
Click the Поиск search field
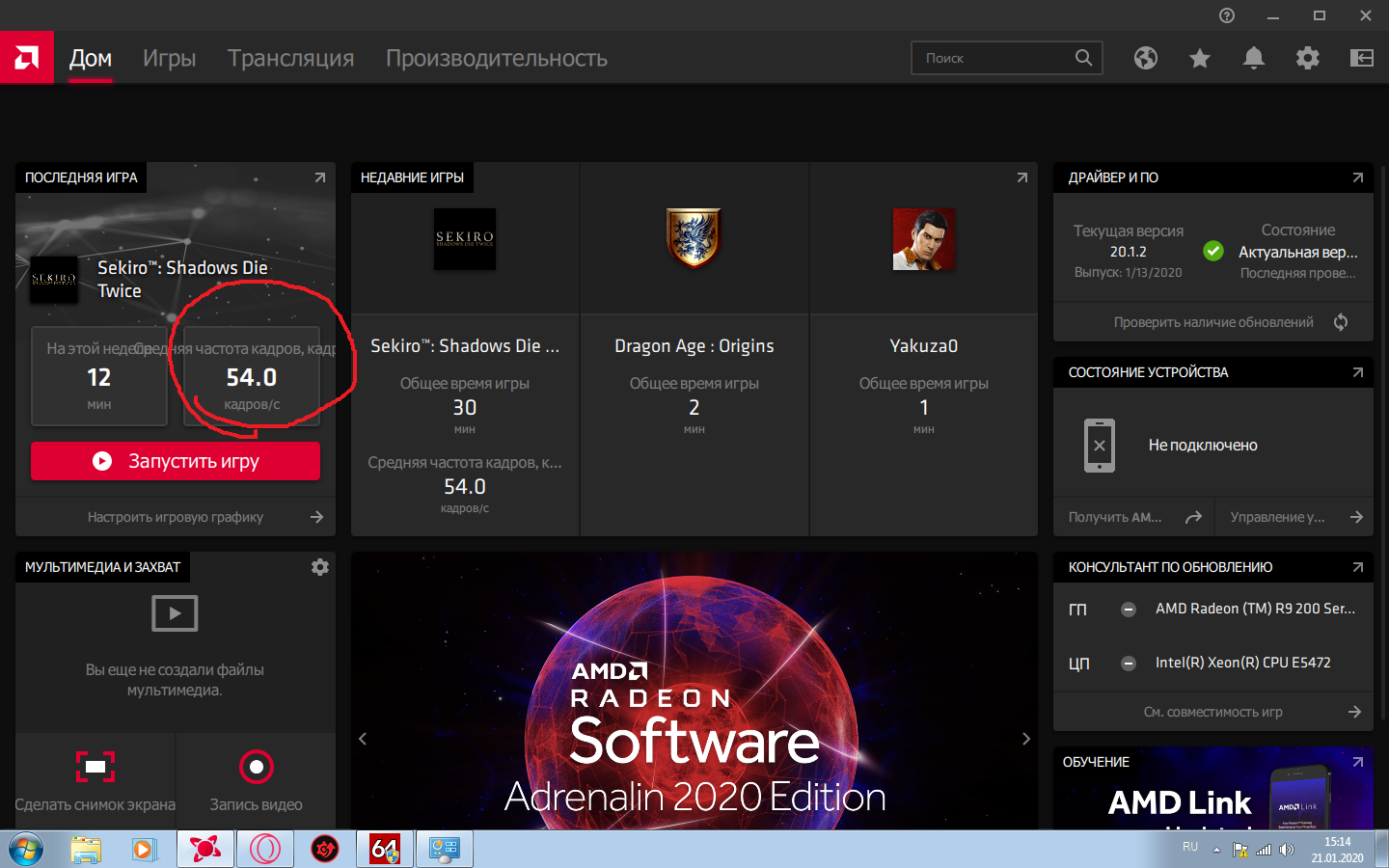pos(994,58)
